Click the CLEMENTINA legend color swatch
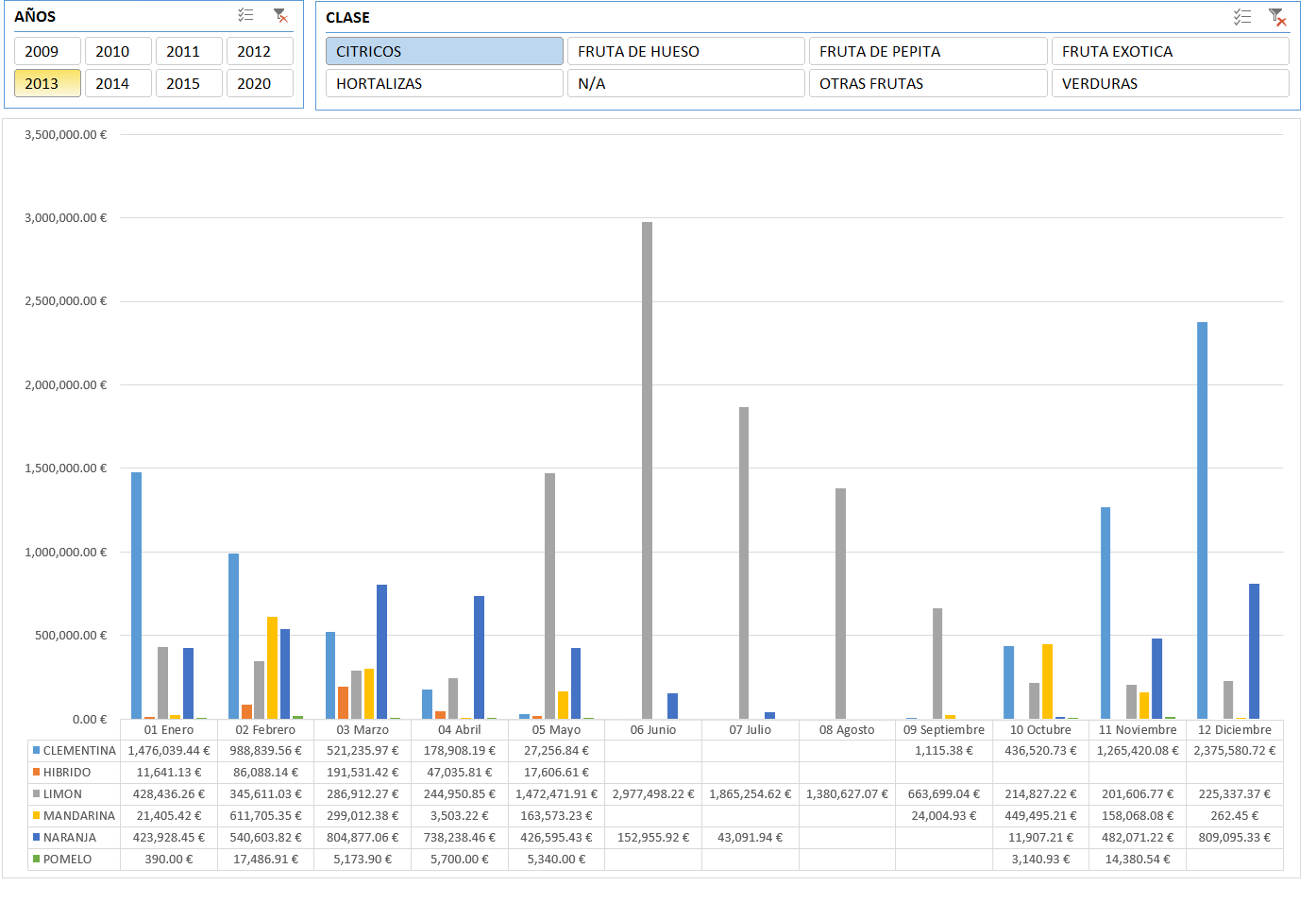The image size is (1316, 920). pos(37,751)
